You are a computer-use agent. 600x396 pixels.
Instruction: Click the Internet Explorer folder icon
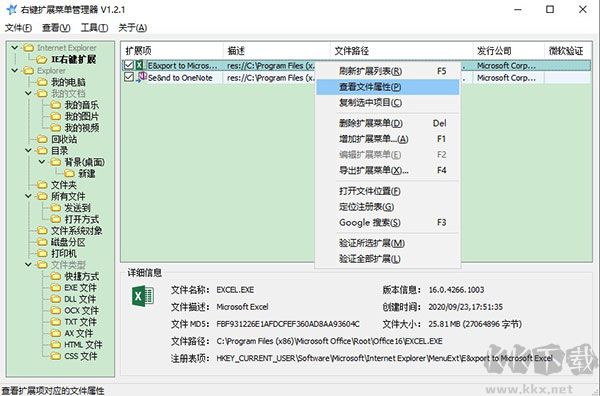28,48
